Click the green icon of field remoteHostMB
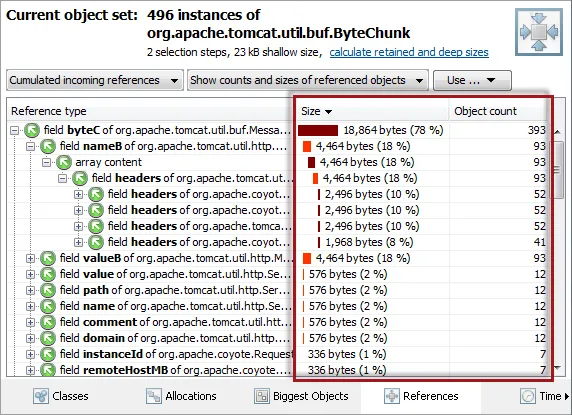The width and height of the screenshot is (572, 415). pyautogui.click(x=48, y=370)
